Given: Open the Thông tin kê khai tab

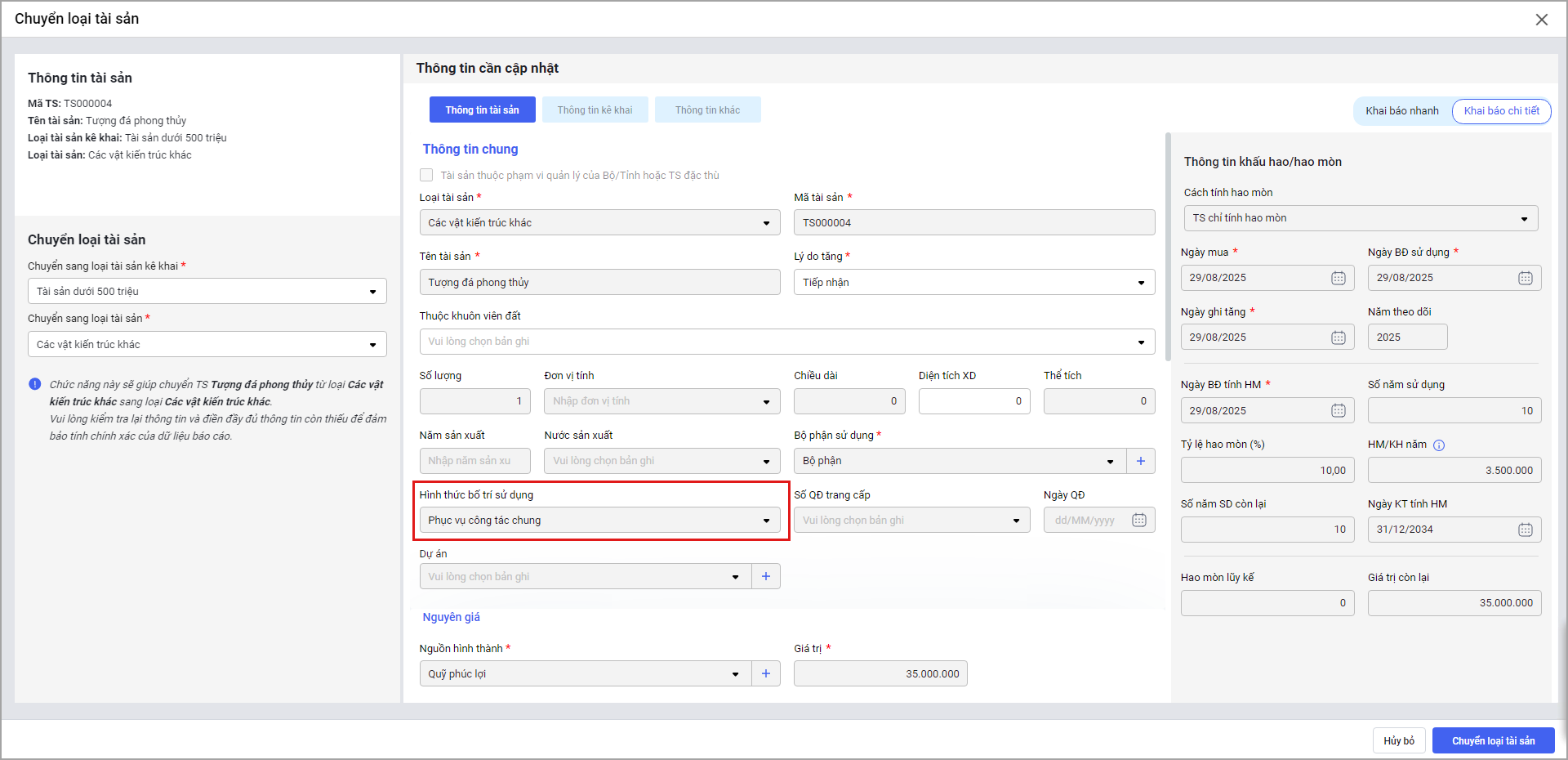Looking at the screenshot, I should tap(595, 110).
